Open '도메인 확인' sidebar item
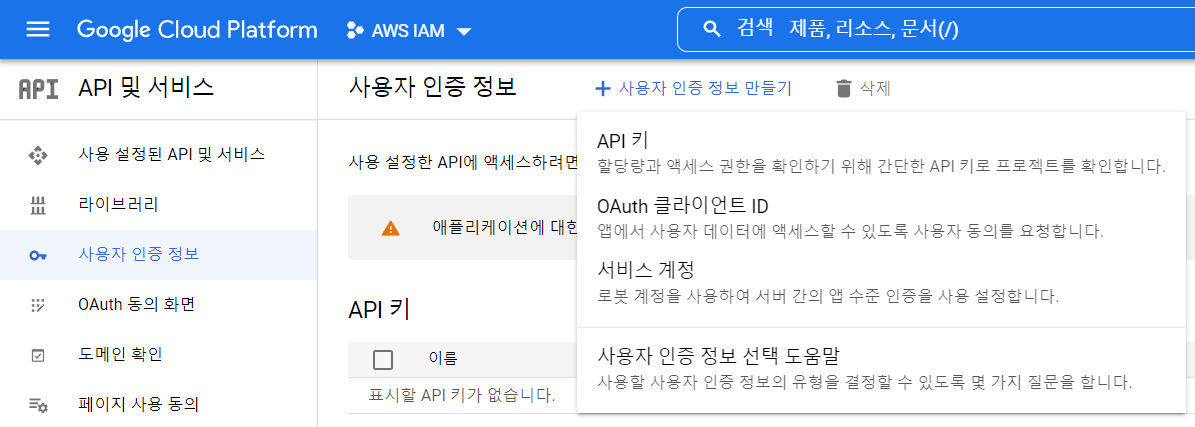The width and height of the screenshot is (1195, 427). [x=158, y=355]
